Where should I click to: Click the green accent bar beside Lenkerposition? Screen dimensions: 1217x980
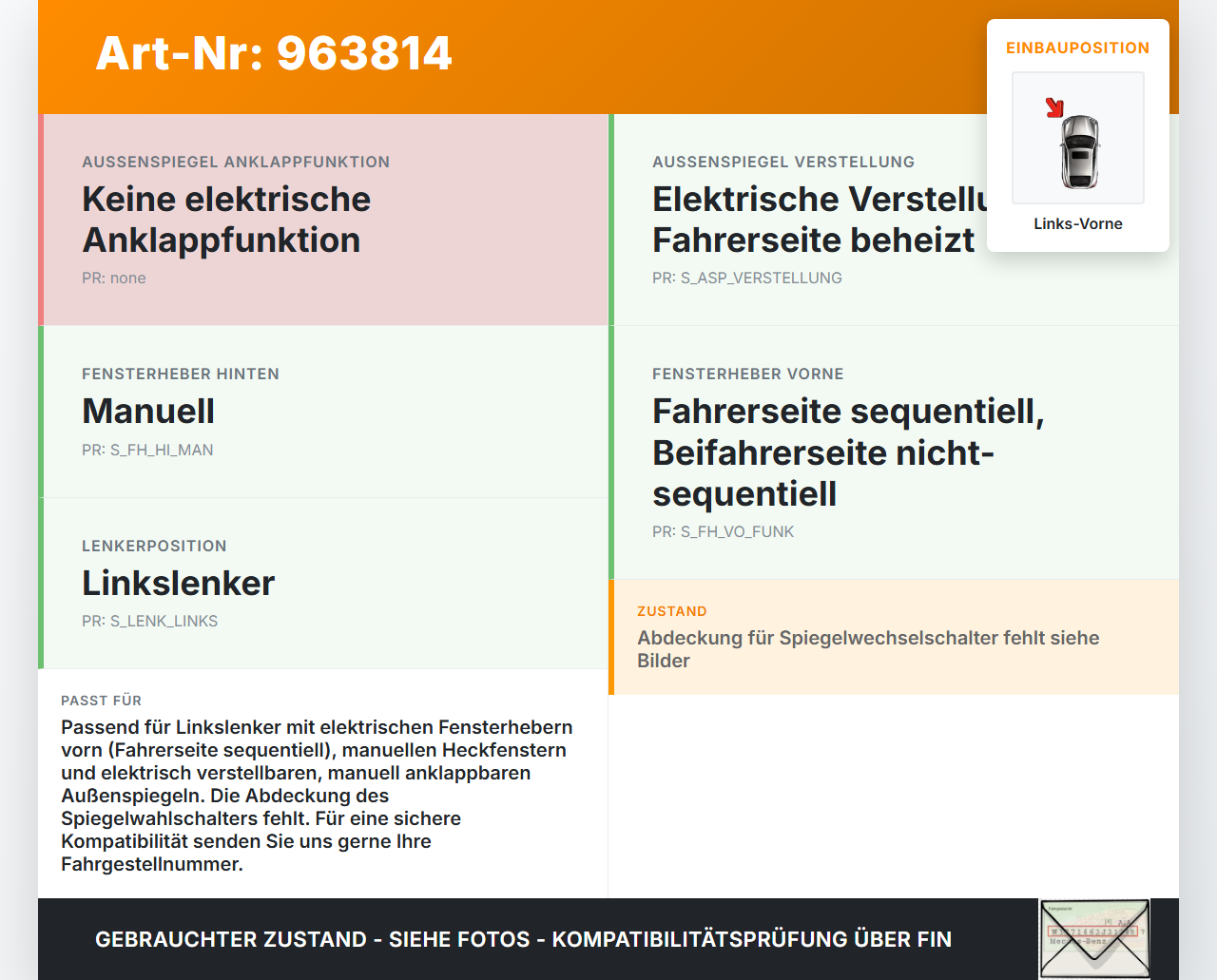tap(40, 583)
